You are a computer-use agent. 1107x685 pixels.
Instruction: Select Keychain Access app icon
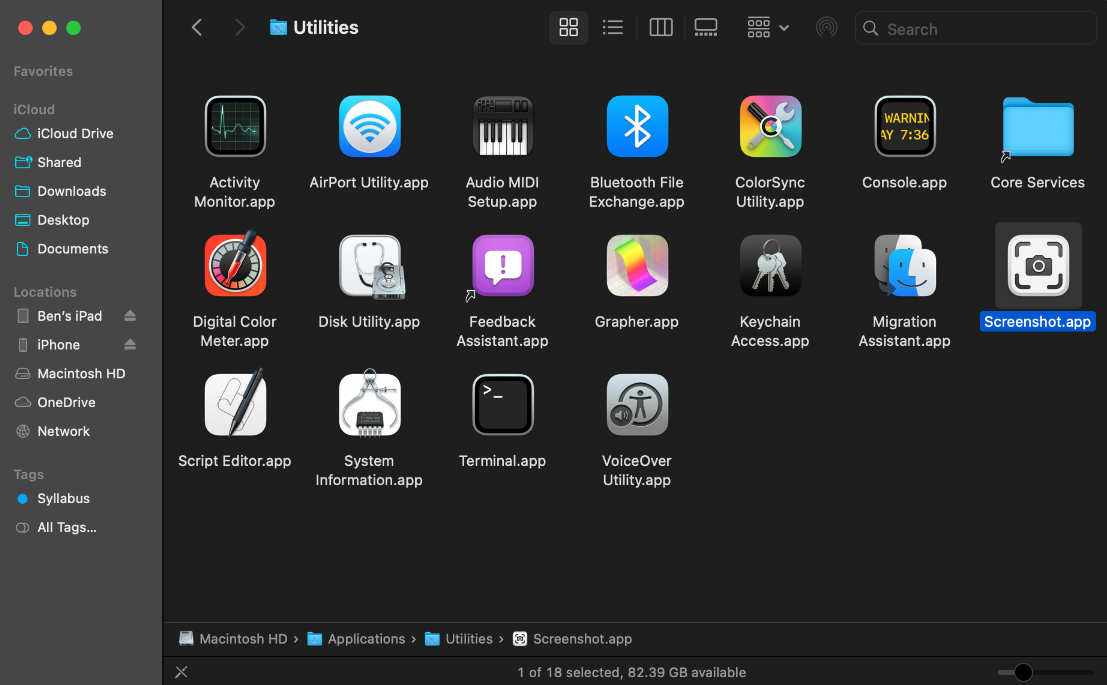(770, 266)
